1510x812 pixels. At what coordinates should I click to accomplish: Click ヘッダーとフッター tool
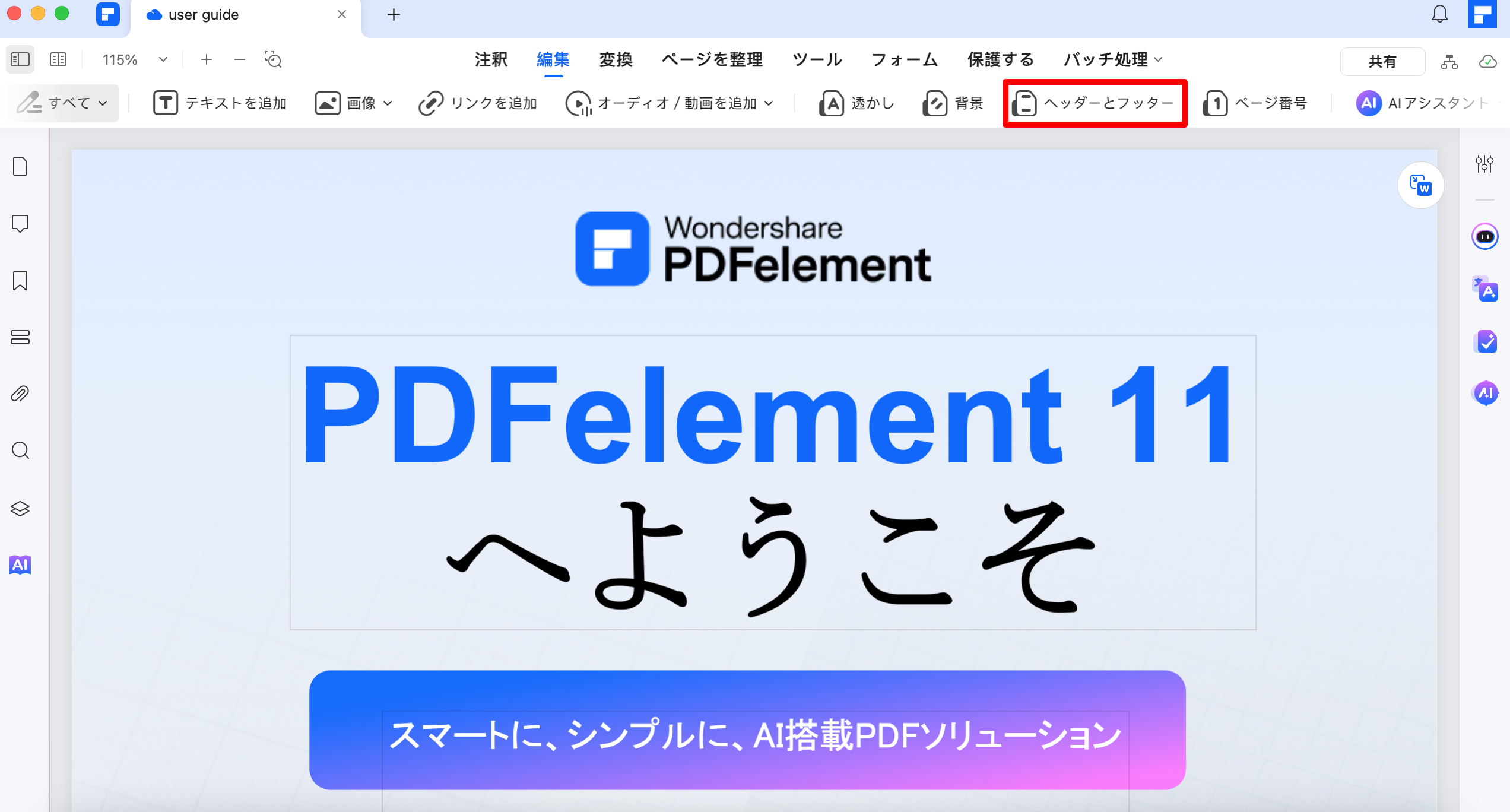tap(1093, 103)
